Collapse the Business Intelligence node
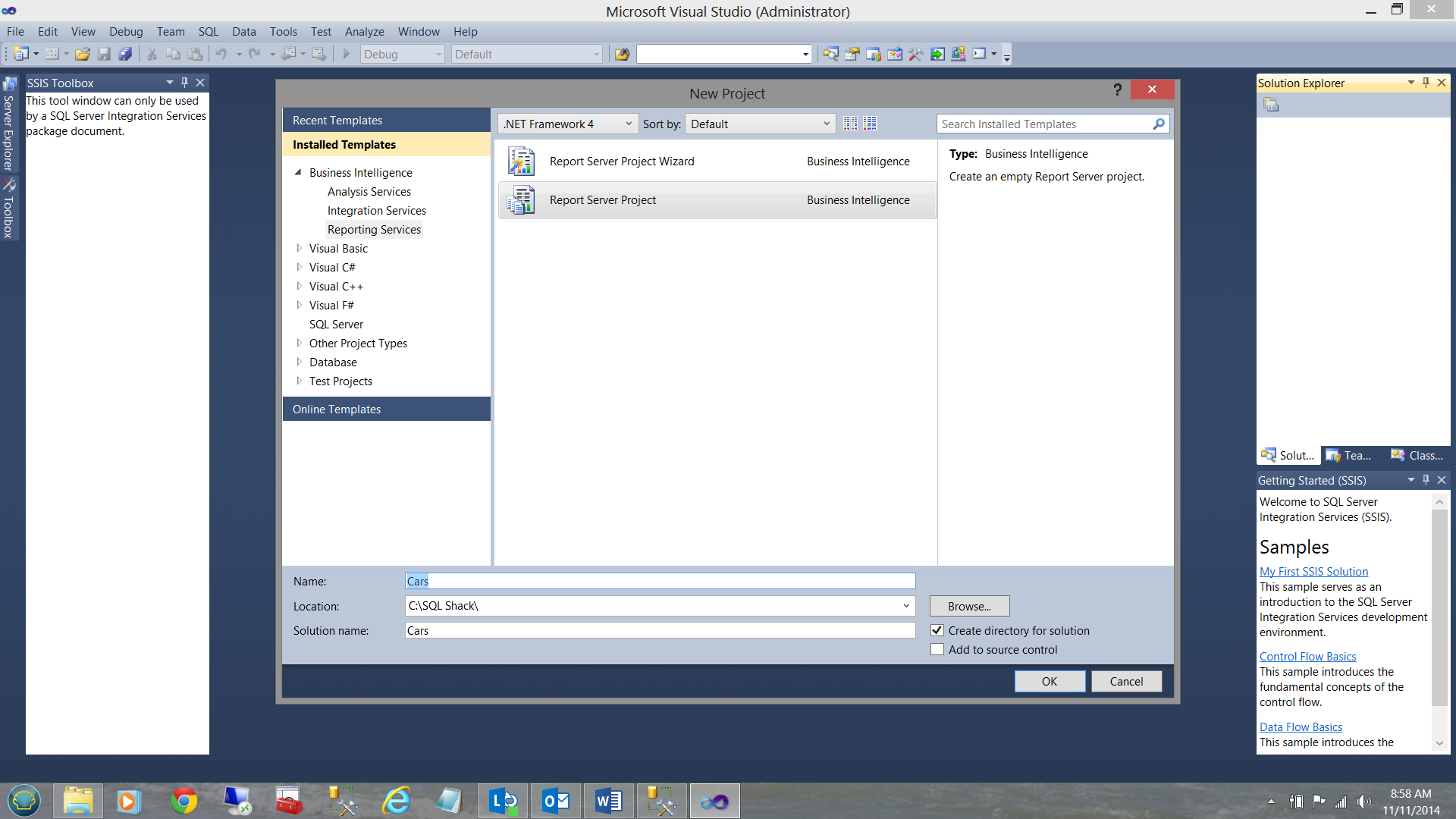Screen dimensions: 1456x819 tap(298, 172)
